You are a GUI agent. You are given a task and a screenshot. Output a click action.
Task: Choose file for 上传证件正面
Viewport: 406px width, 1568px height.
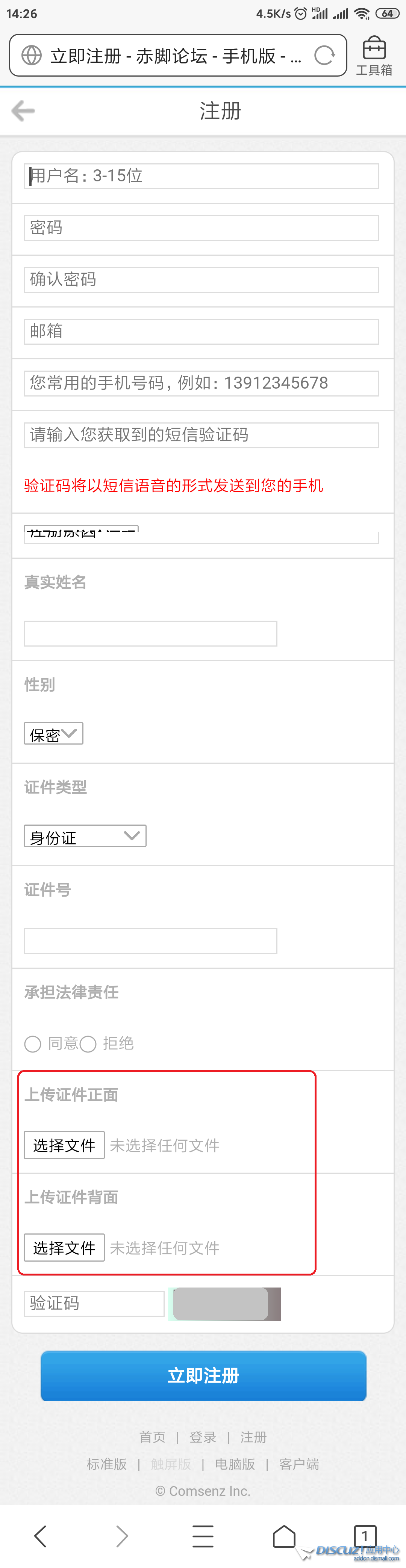click(x=64, y=1145)
